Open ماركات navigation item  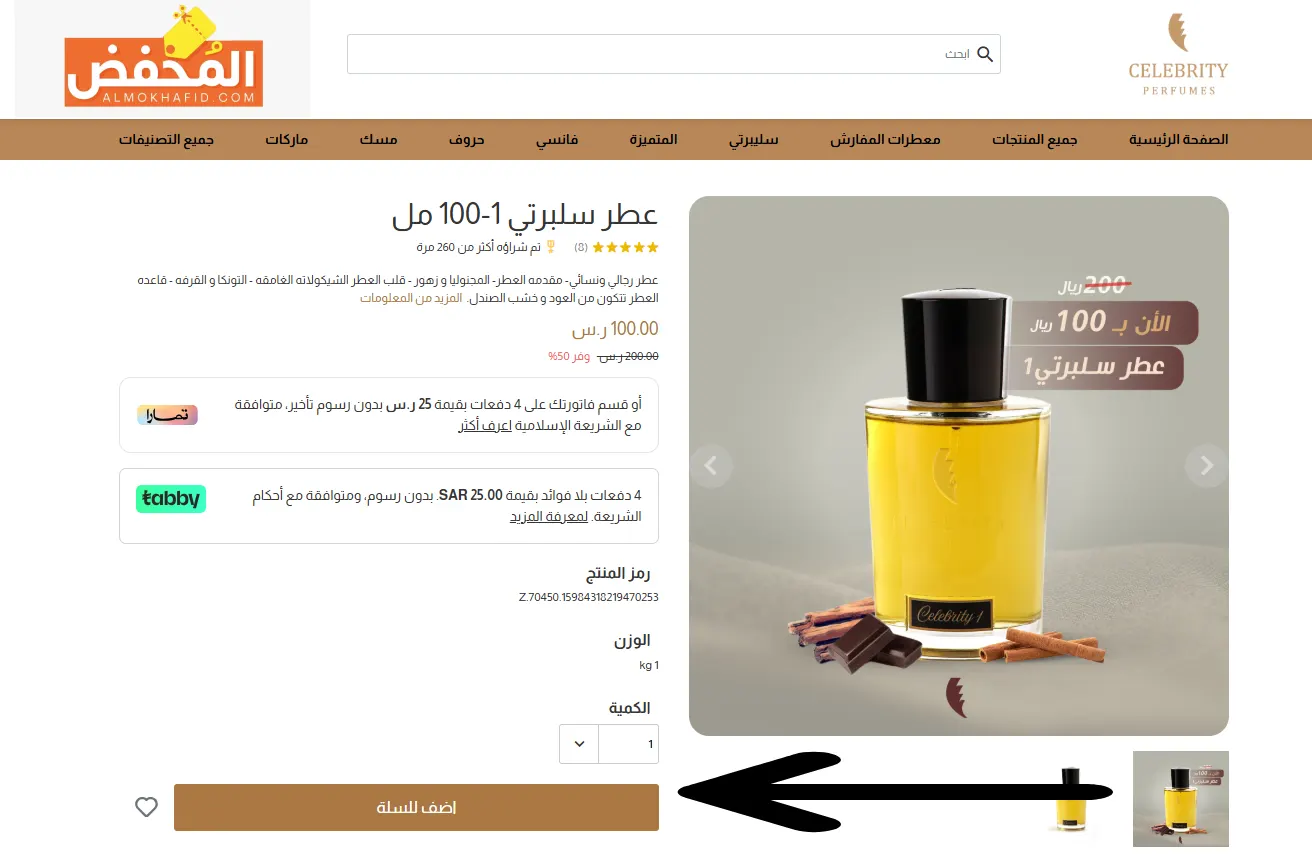286,139
